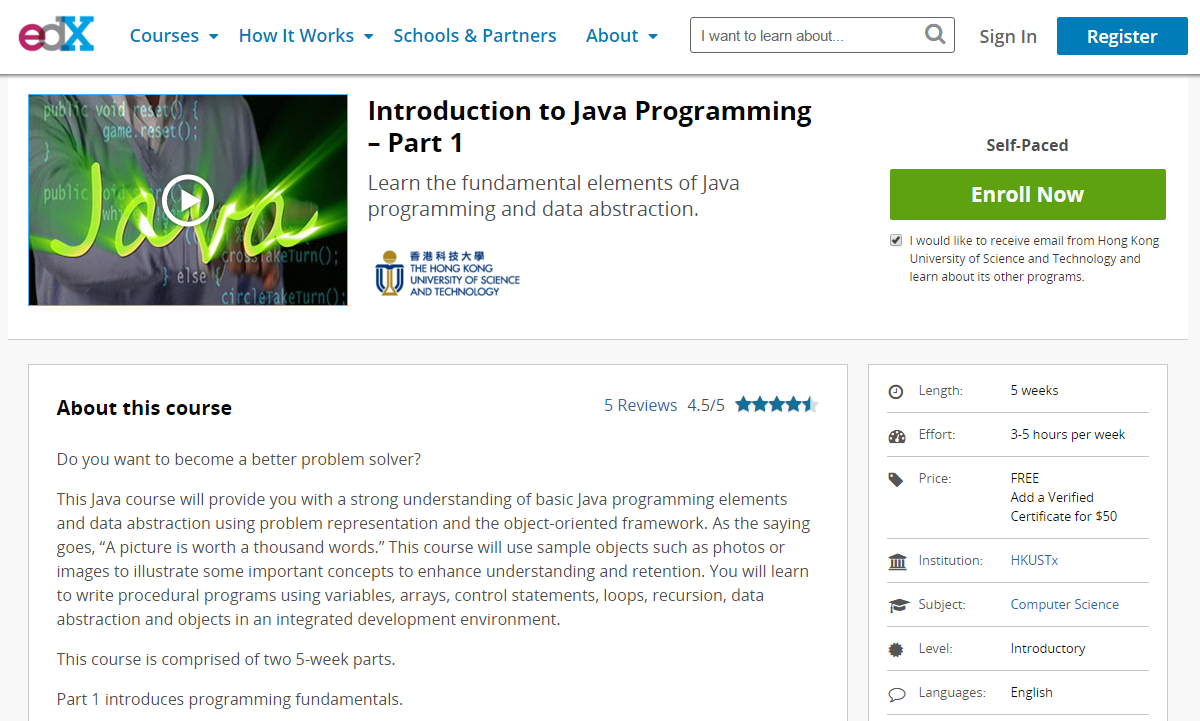Click 'Do you want to become a better problem solver?'
The height and width of the screenshot is (721, 1200).
pos(239,460)
